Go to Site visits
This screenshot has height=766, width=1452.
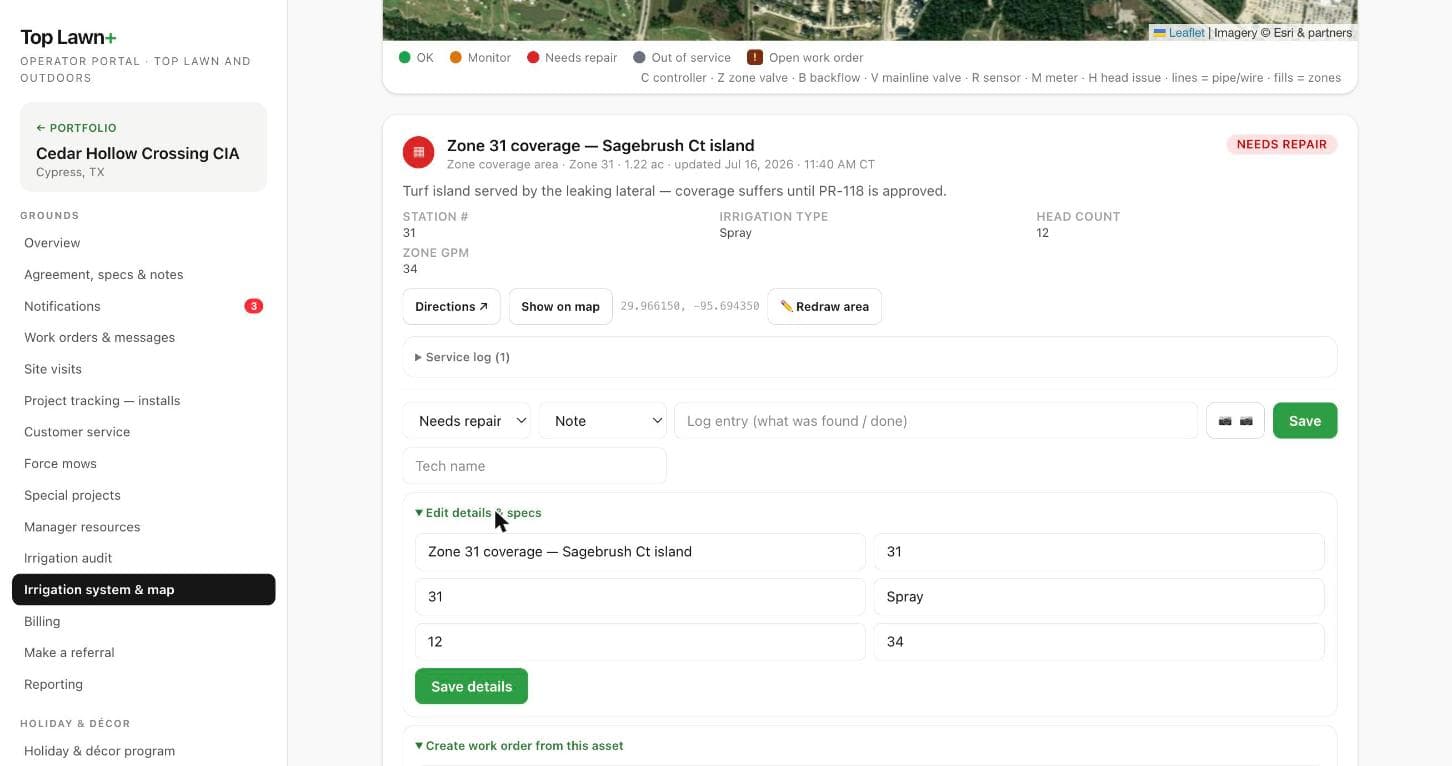point(144,369)
